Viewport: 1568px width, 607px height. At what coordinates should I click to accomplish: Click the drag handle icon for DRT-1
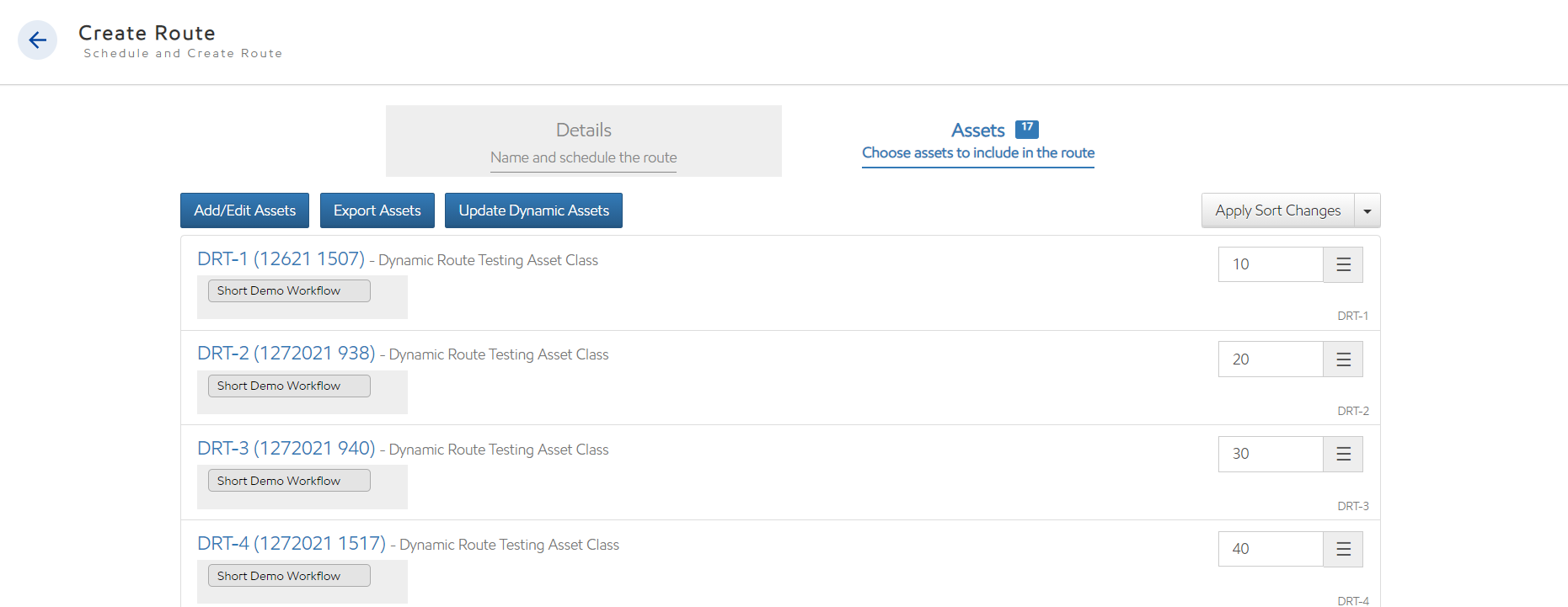(1343, 264)
